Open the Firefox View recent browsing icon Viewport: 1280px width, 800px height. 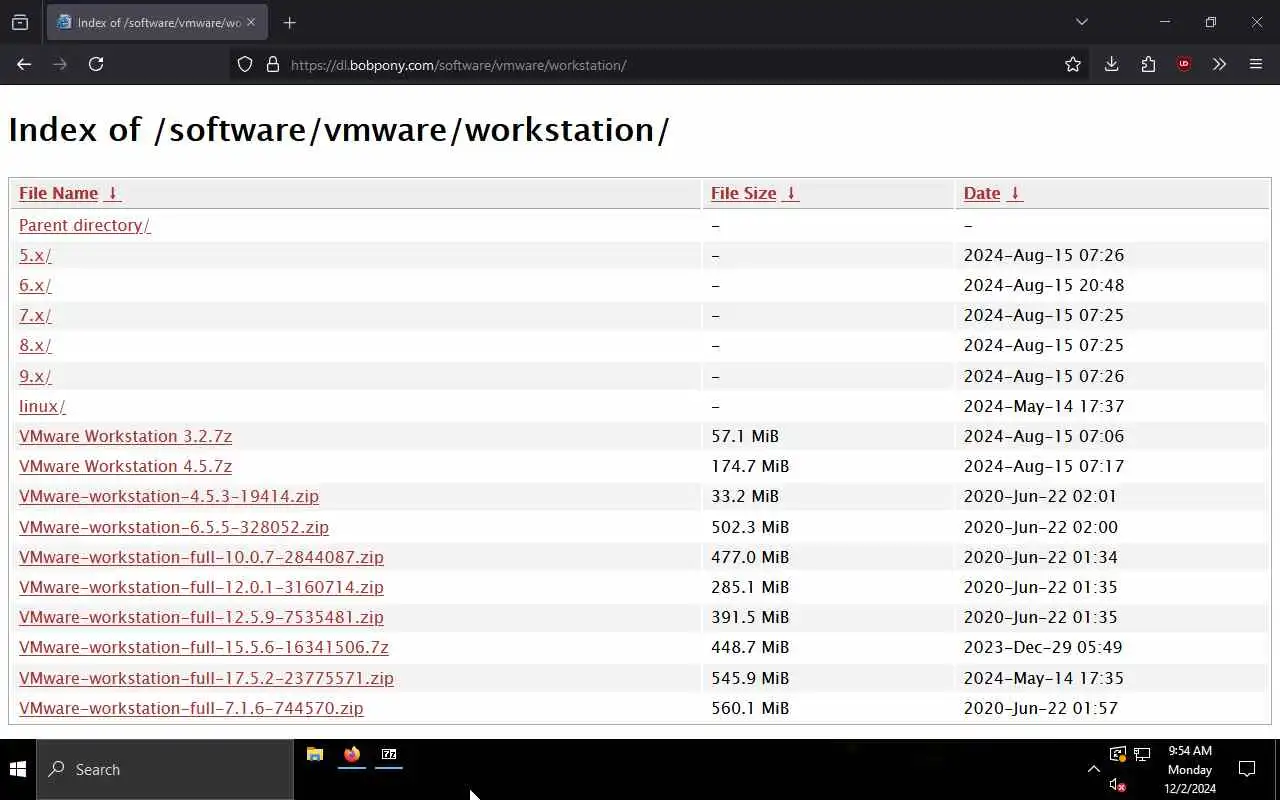20,22
